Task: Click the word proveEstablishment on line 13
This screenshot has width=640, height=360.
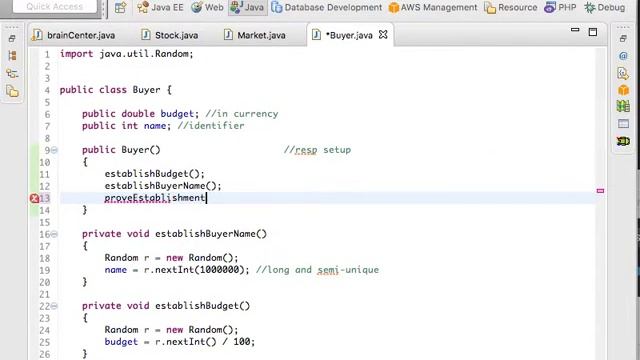Action: [x=155, y=198]
